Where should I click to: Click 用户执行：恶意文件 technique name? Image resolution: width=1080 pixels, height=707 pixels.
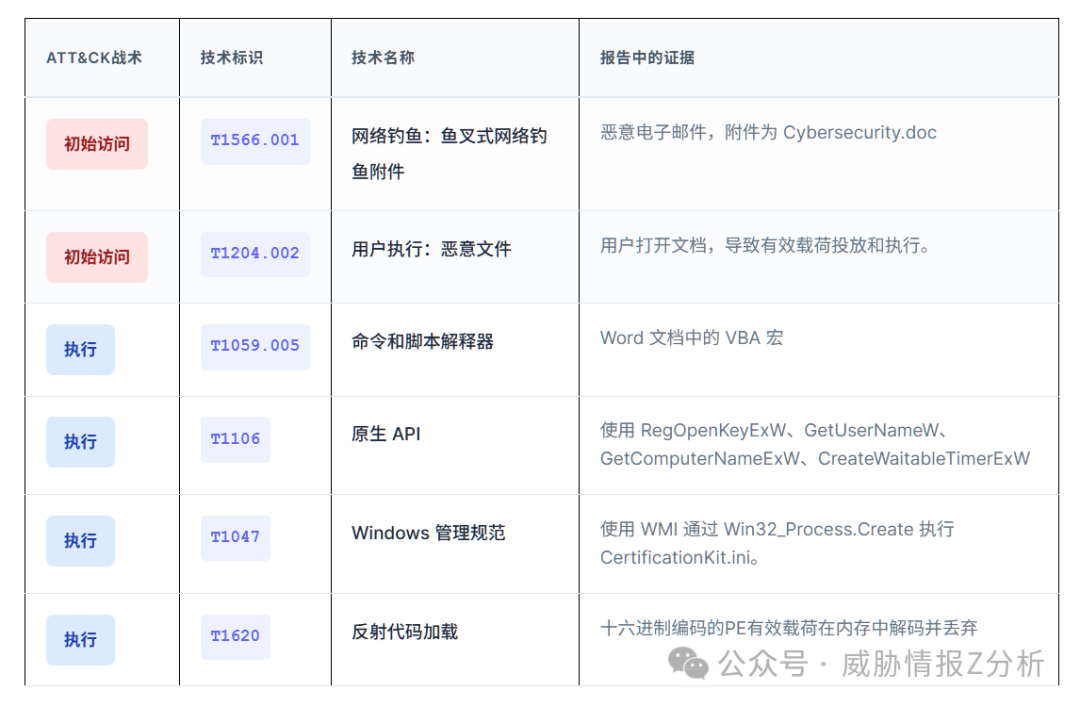point(431,249)
